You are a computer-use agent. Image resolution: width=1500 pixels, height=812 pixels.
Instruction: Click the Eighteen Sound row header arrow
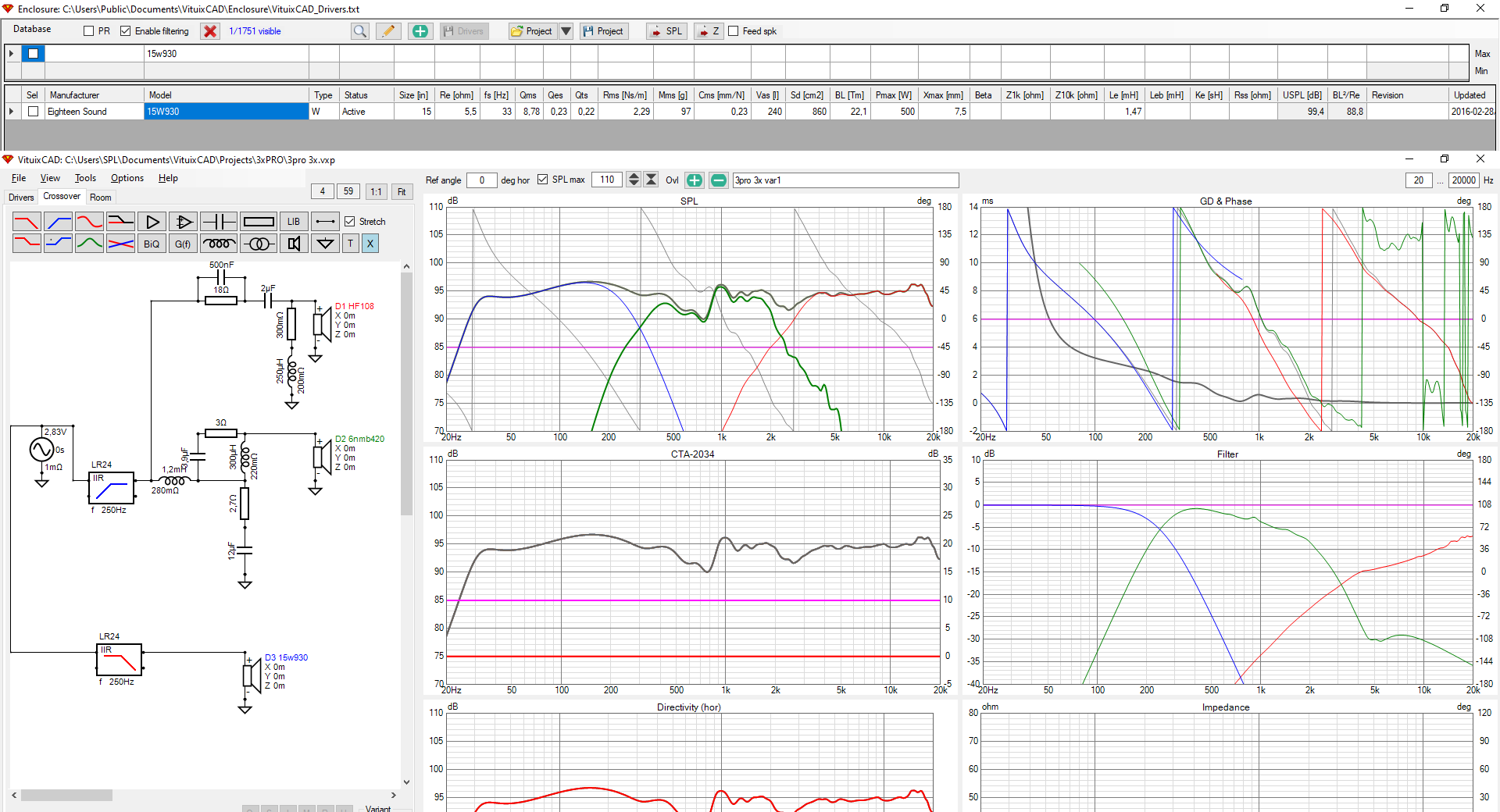(x=11, y=112)
